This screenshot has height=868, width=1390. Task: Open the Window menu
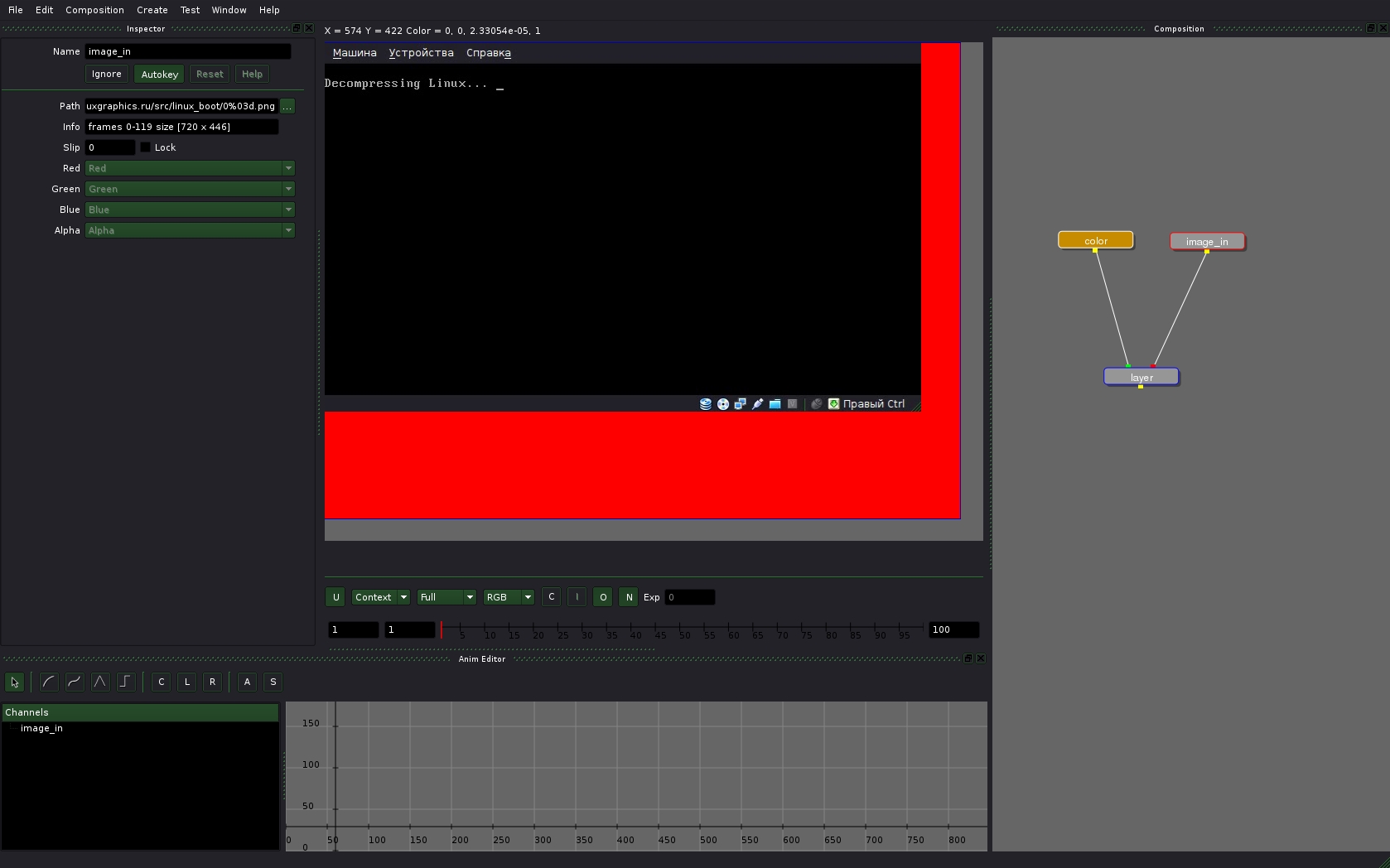tap(229, 10)
